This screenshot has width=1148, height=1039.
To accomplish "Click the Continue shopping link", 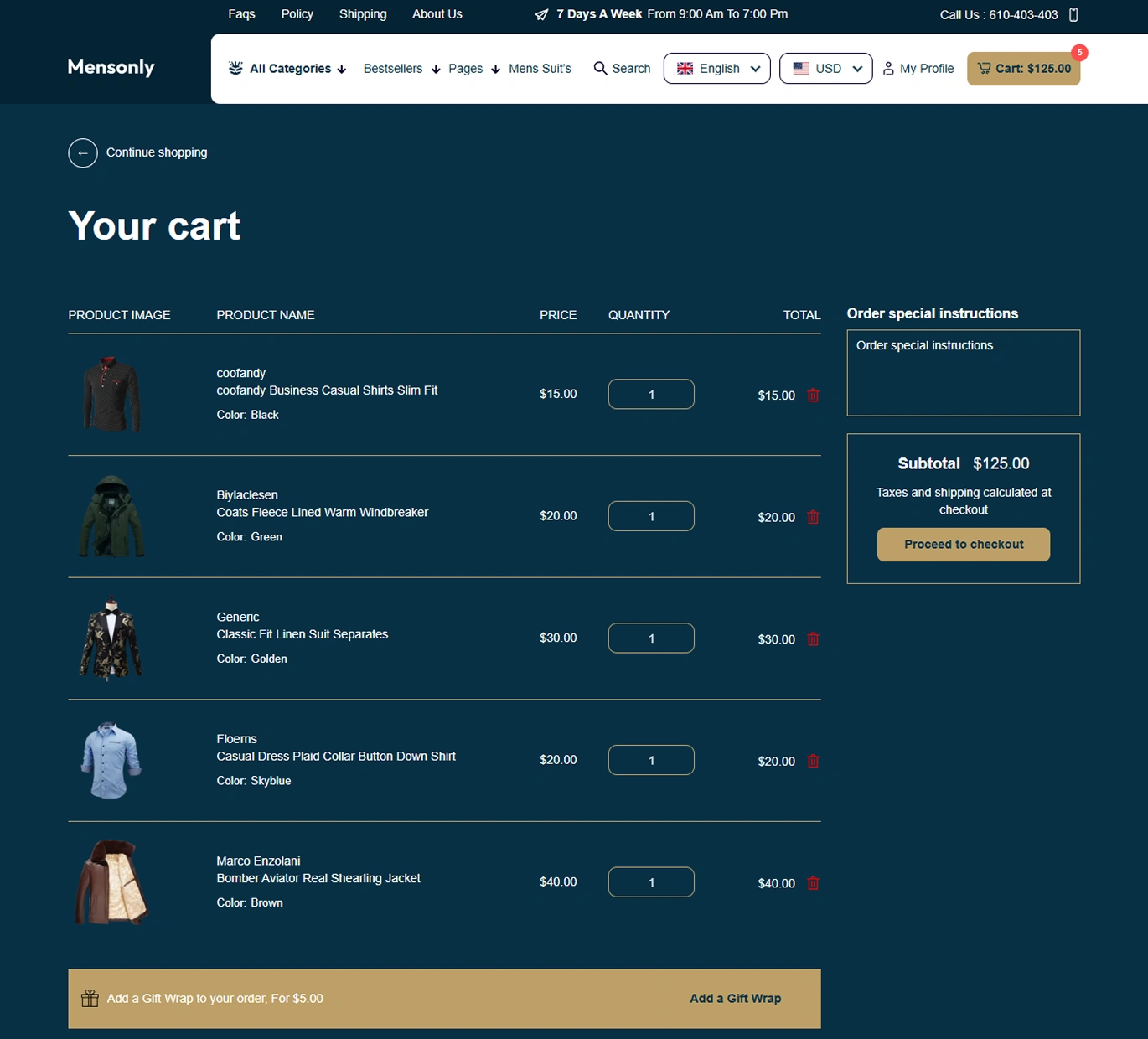I will 157,152.
